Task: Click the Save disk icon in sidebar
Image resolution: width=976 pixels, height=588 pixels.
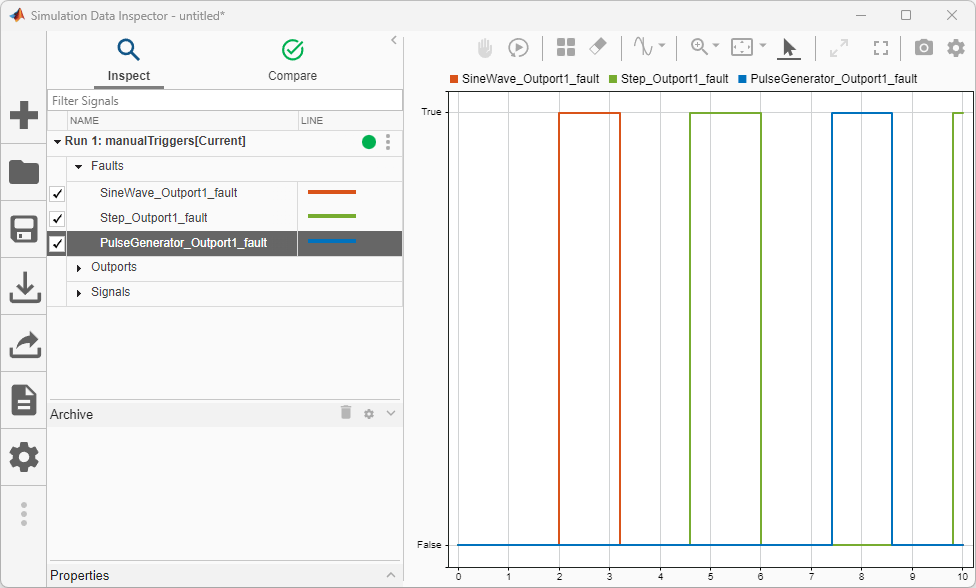Action: [24, 229]
